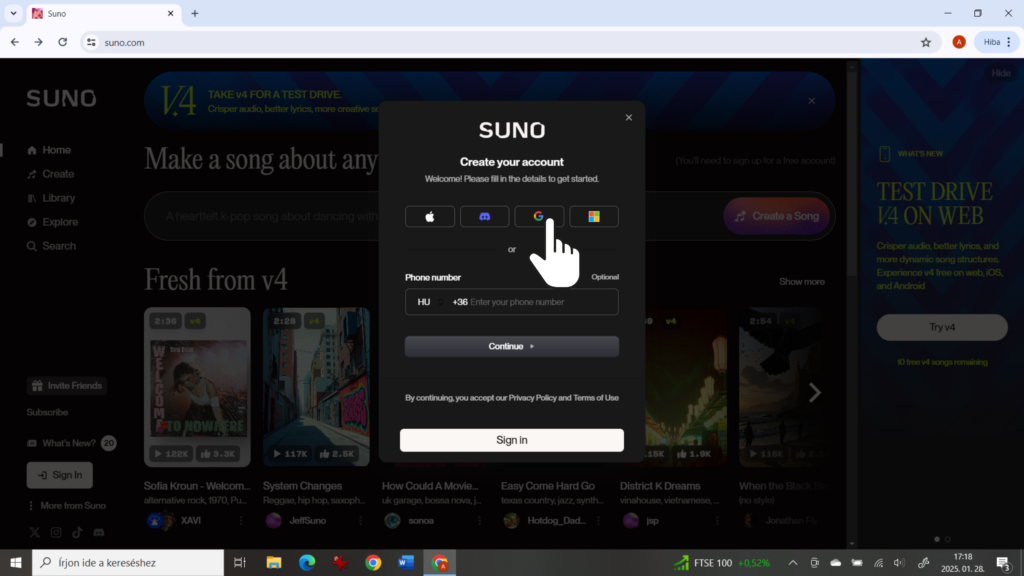The image size is (1024, 576).
Task: Click the phone number input field
Action: (x=540, y=302)
